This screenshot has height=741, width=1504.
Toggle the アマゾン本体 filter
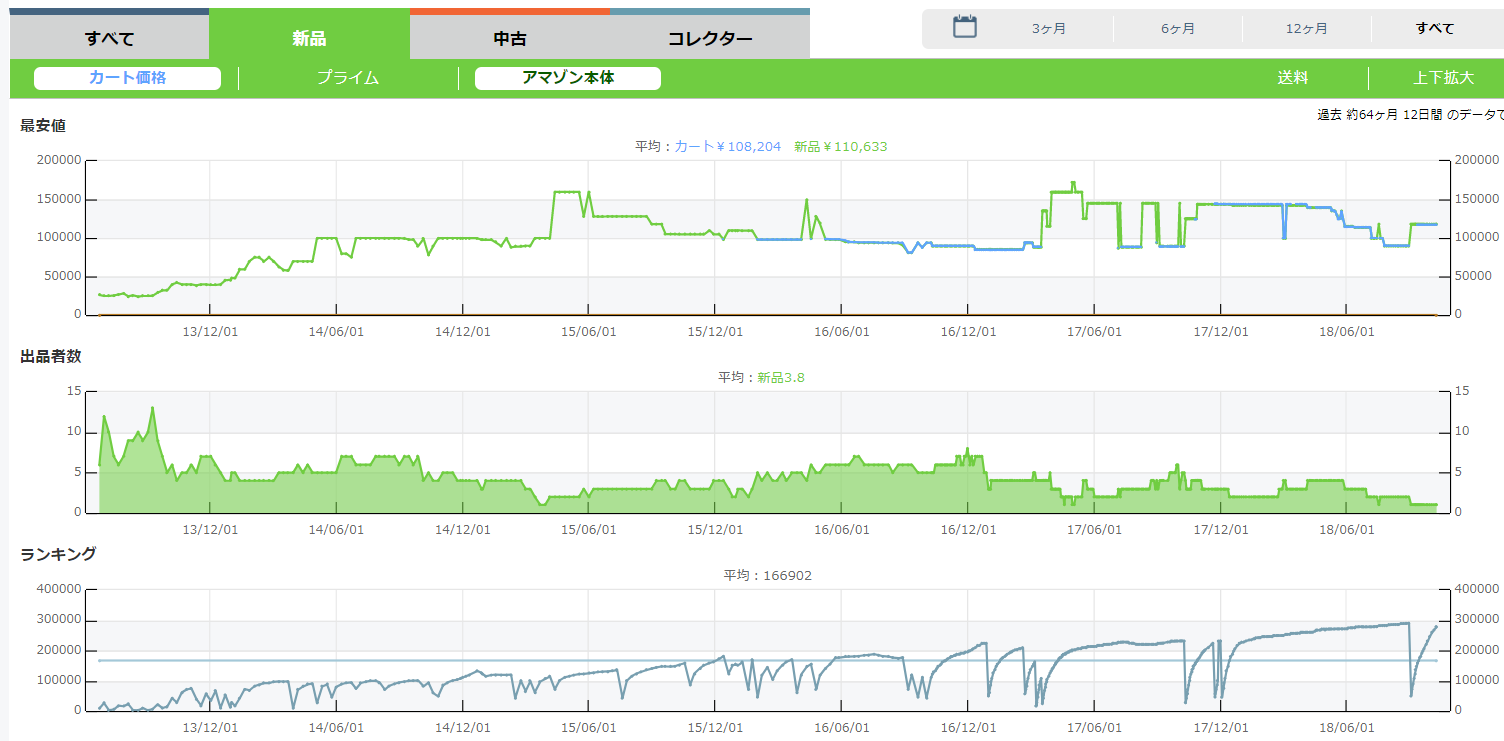click(x=567, y=78)
